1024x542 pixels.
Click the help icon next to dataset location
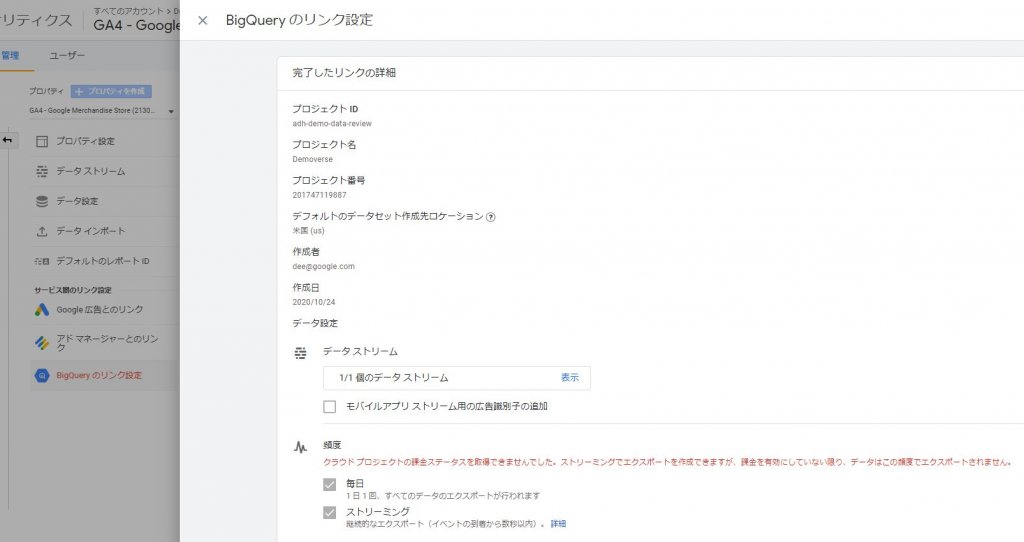click(490, 217)
